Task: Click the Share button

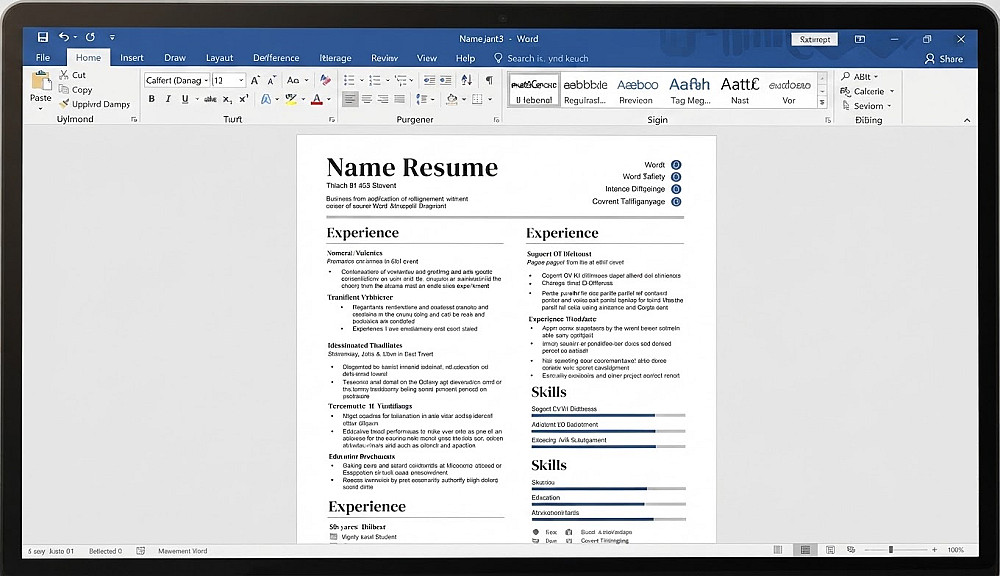Action: coord(944,59)
